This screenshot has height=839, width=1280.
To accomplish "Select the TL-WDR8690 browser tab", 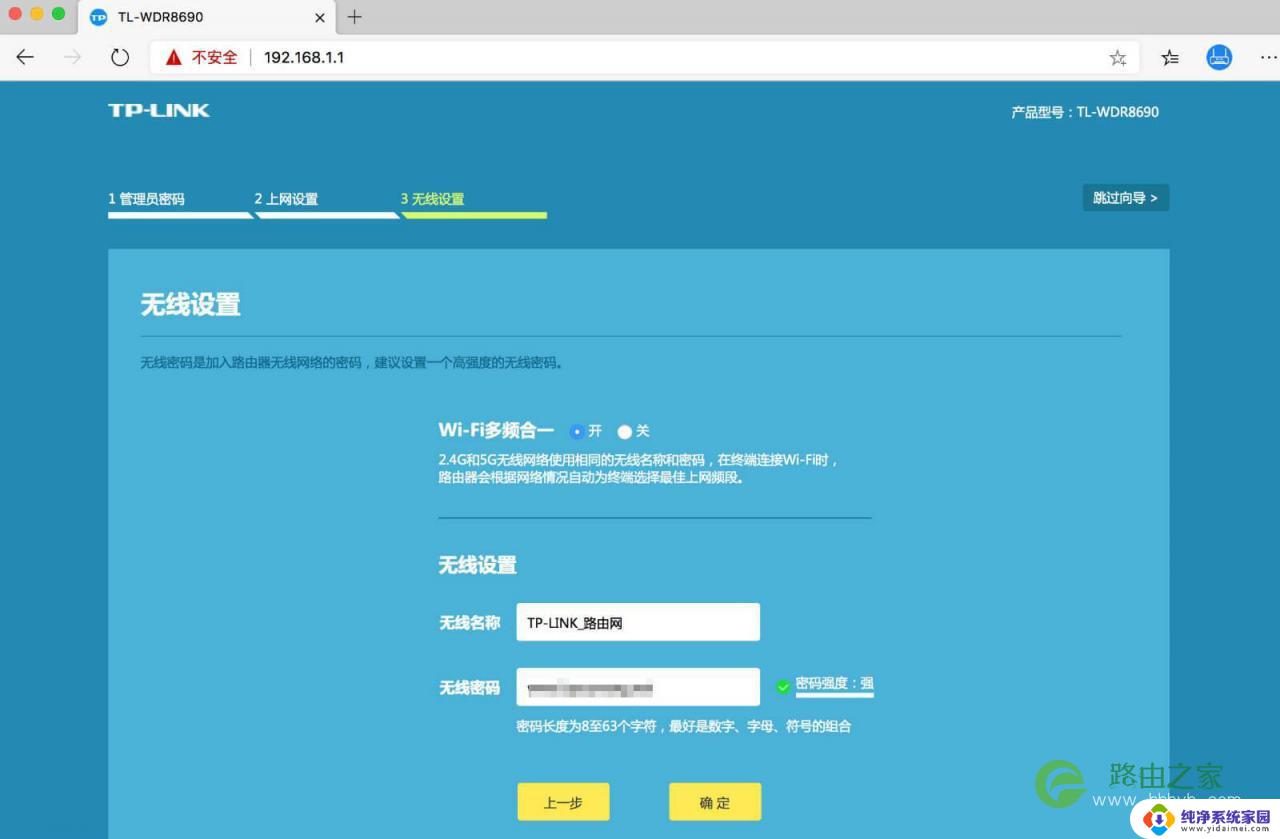I will pyautogui.click(x=206, y=18).
